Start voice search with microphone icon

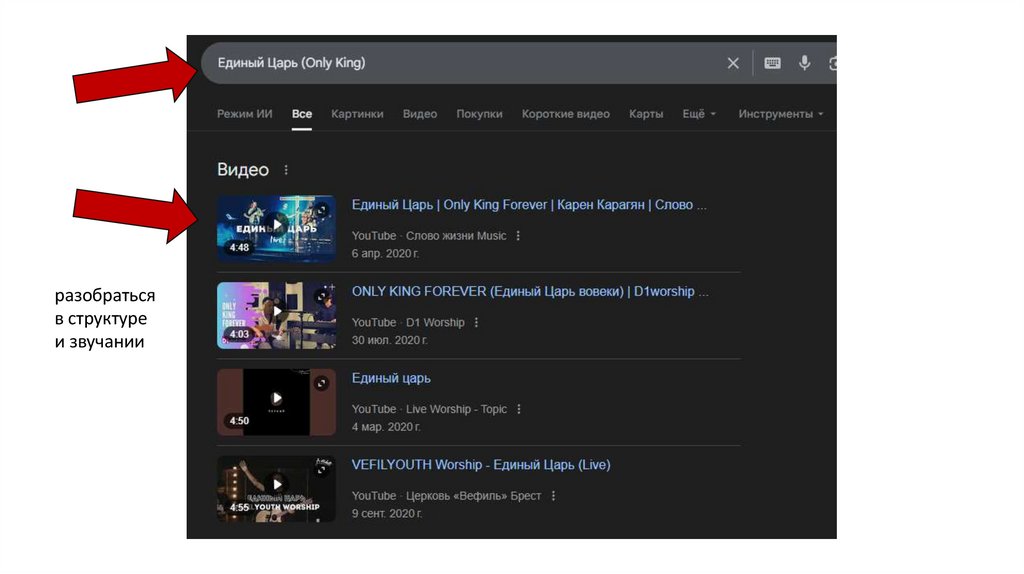point(805,63)
